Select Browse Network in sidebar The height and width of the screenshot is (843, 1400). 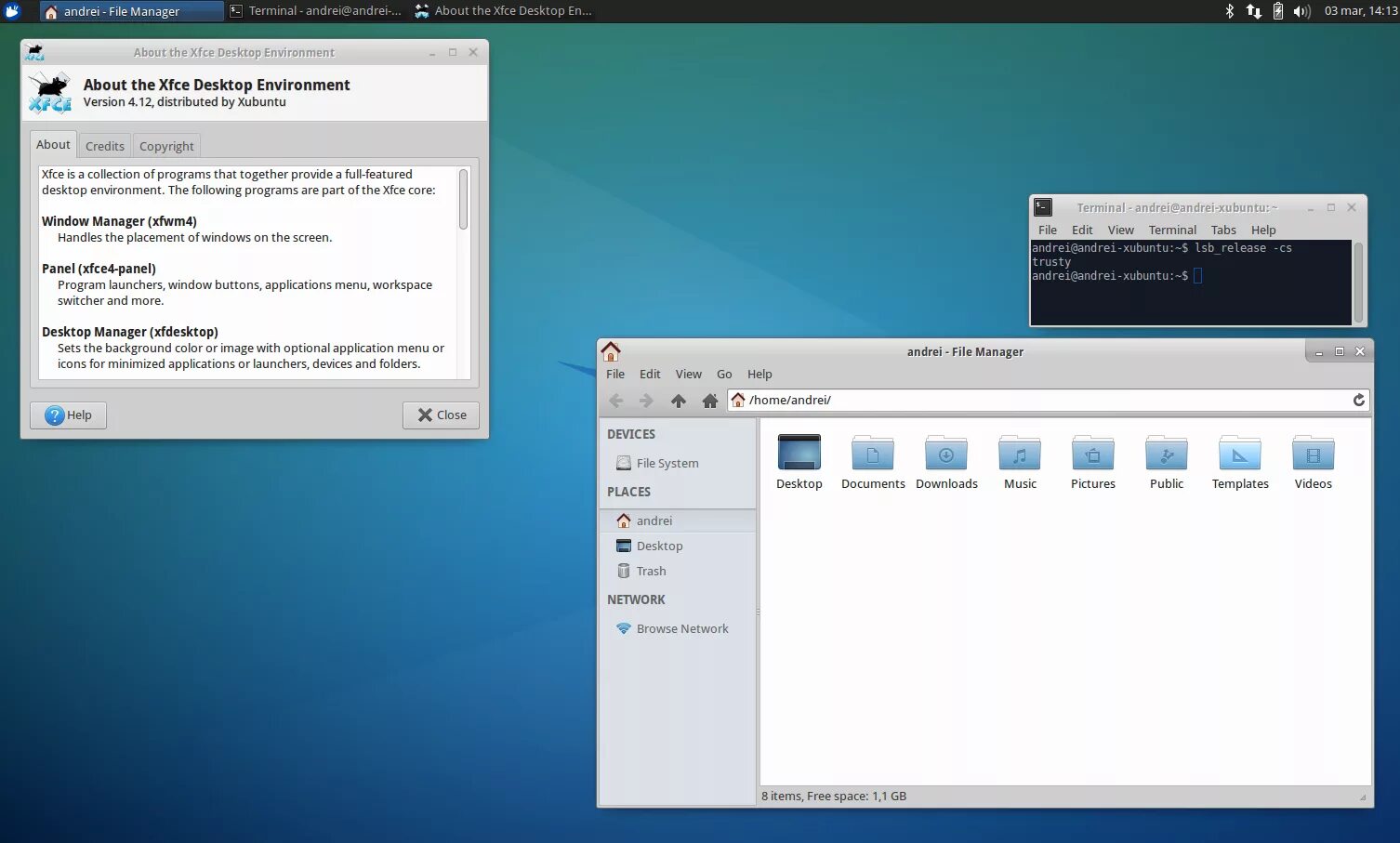(x=677, y=628)
